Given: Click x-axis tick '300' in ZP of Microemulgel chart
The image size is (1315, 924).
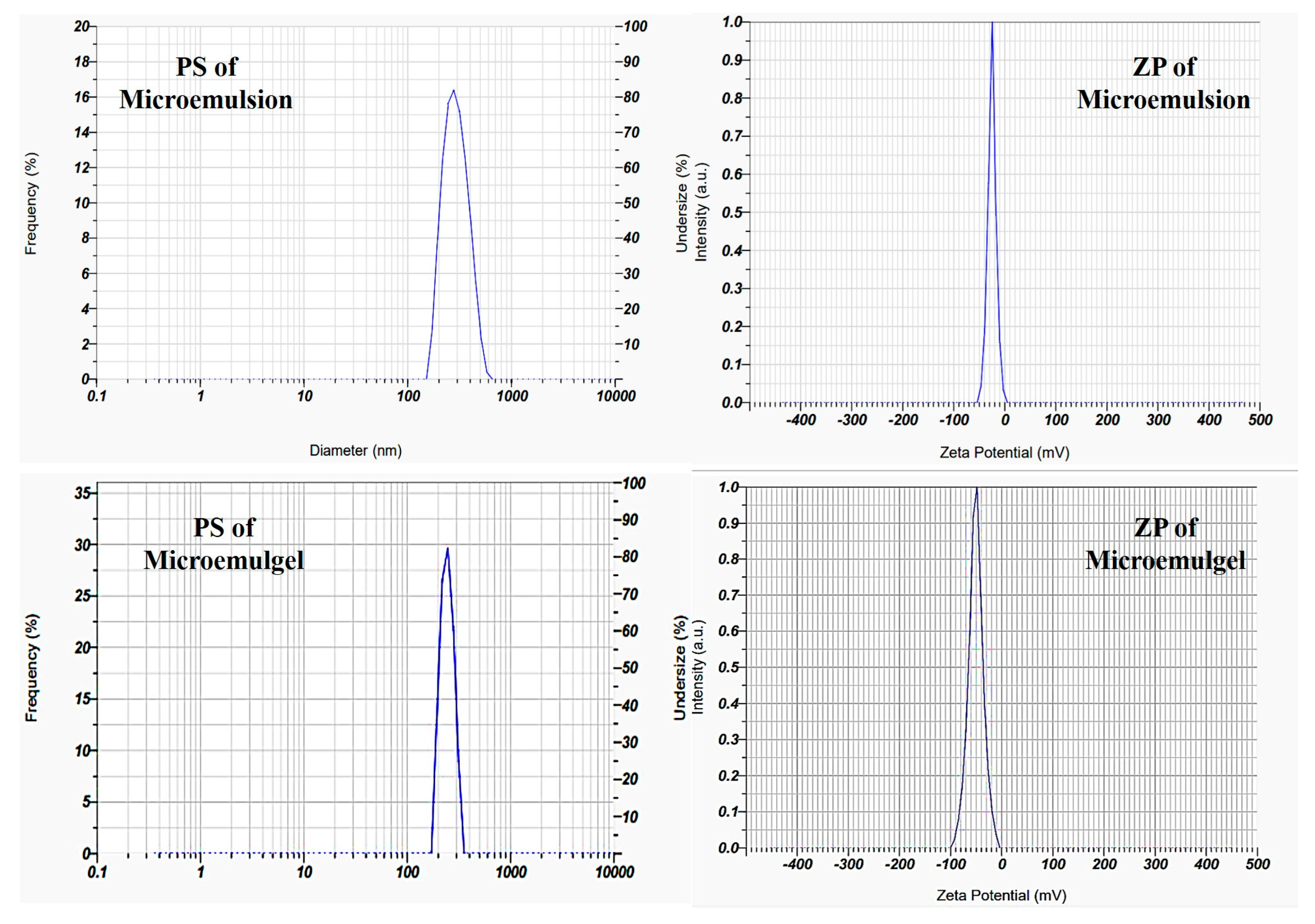Looking at the screenshot, I should coord(1156,864).
